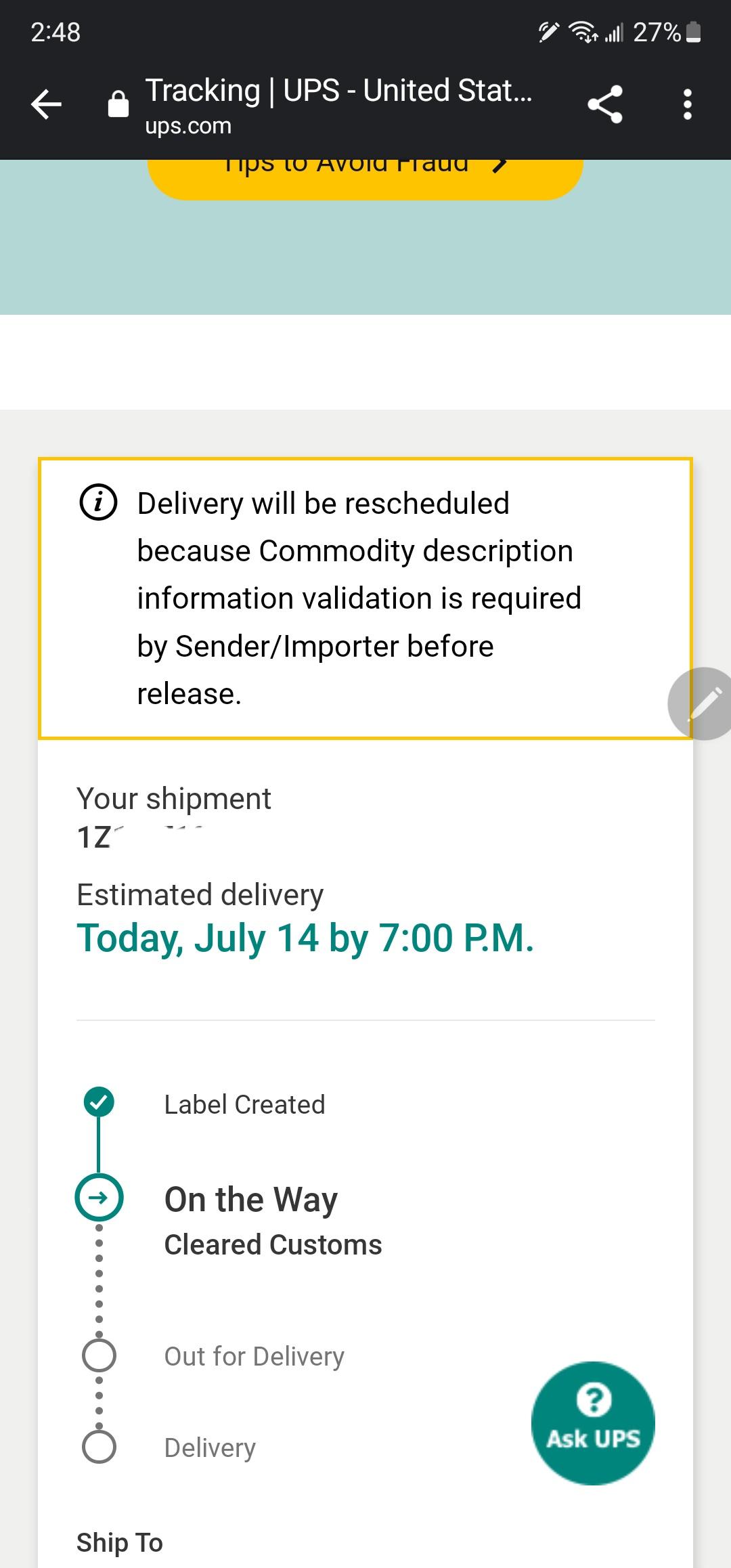Tap the shipment tracking number
The width and height of the screenshot is (731, 1568).
(141, 837)
